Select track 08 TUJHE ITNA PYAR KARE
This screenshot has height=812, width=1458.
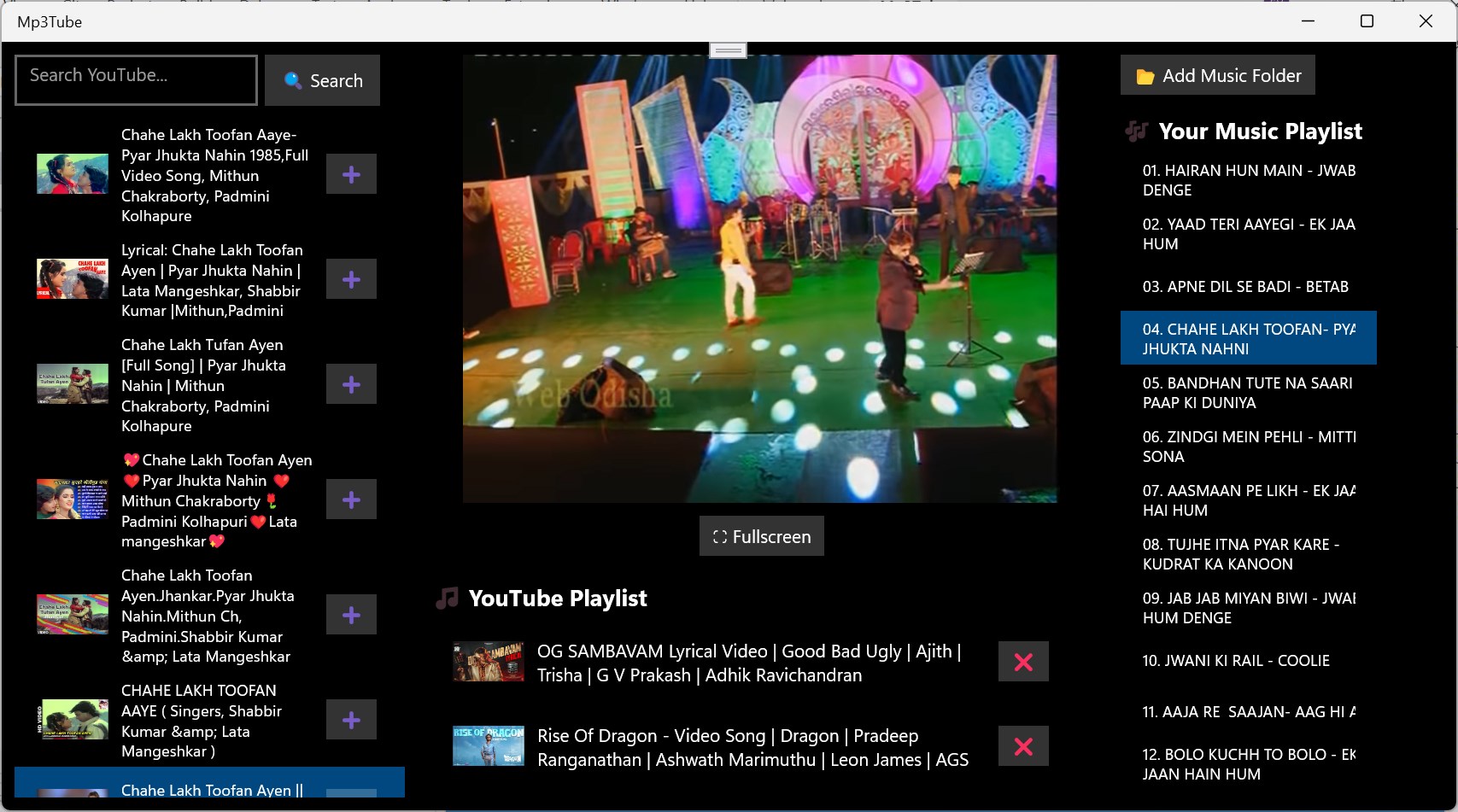[x=1240, y=554]
